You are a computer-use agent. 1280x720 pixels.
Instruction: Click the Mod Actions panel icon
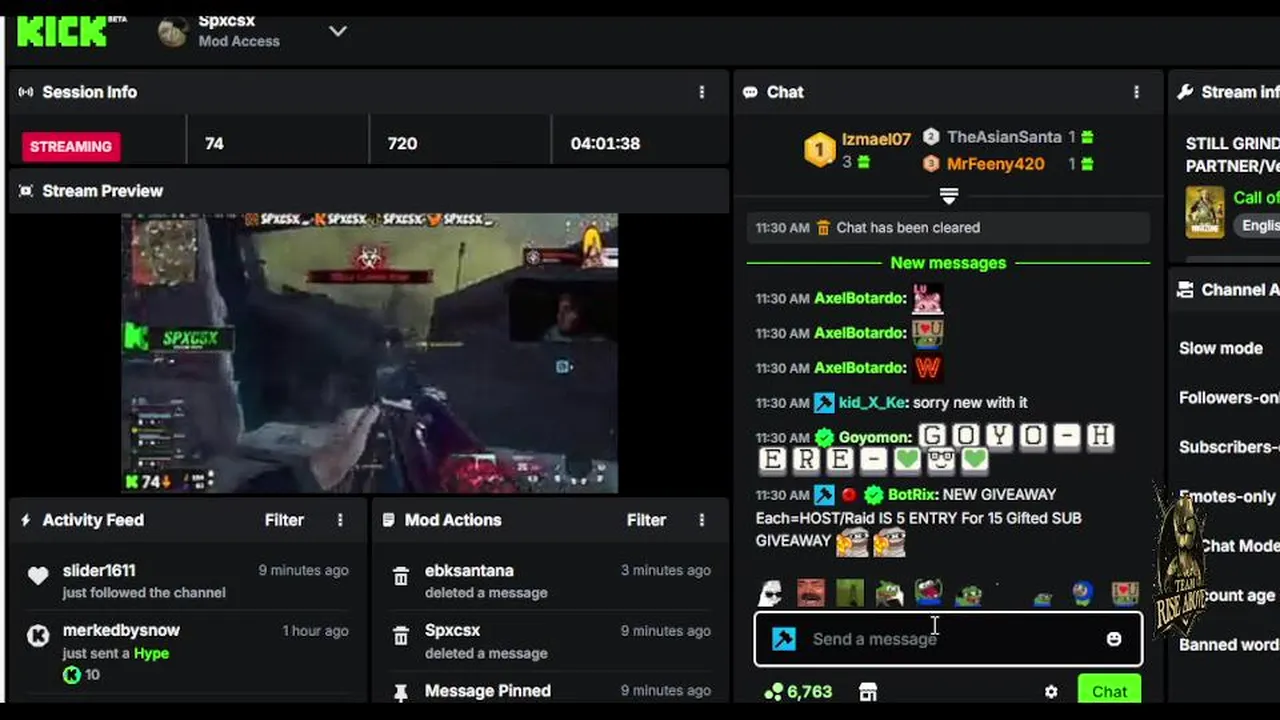coord(388,520)
